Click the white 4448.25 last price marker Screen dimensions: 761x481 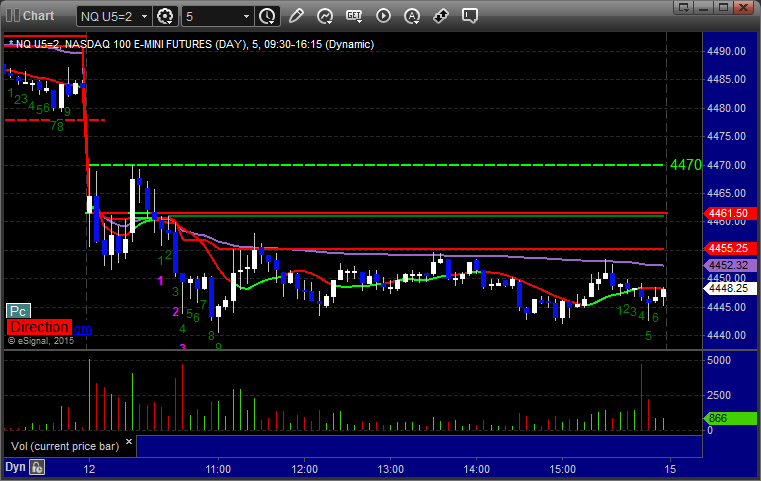730,288
